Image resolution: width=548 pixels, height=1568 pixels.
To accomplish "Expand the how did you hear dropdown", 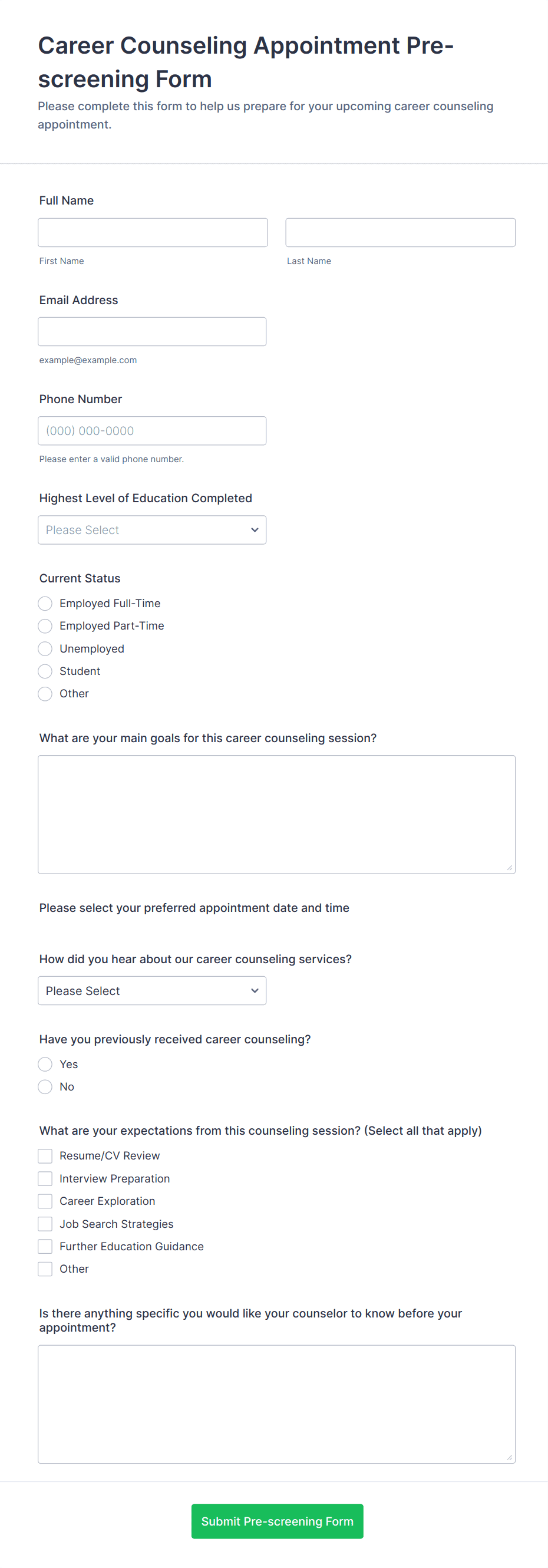I will (x=152, y=991).
